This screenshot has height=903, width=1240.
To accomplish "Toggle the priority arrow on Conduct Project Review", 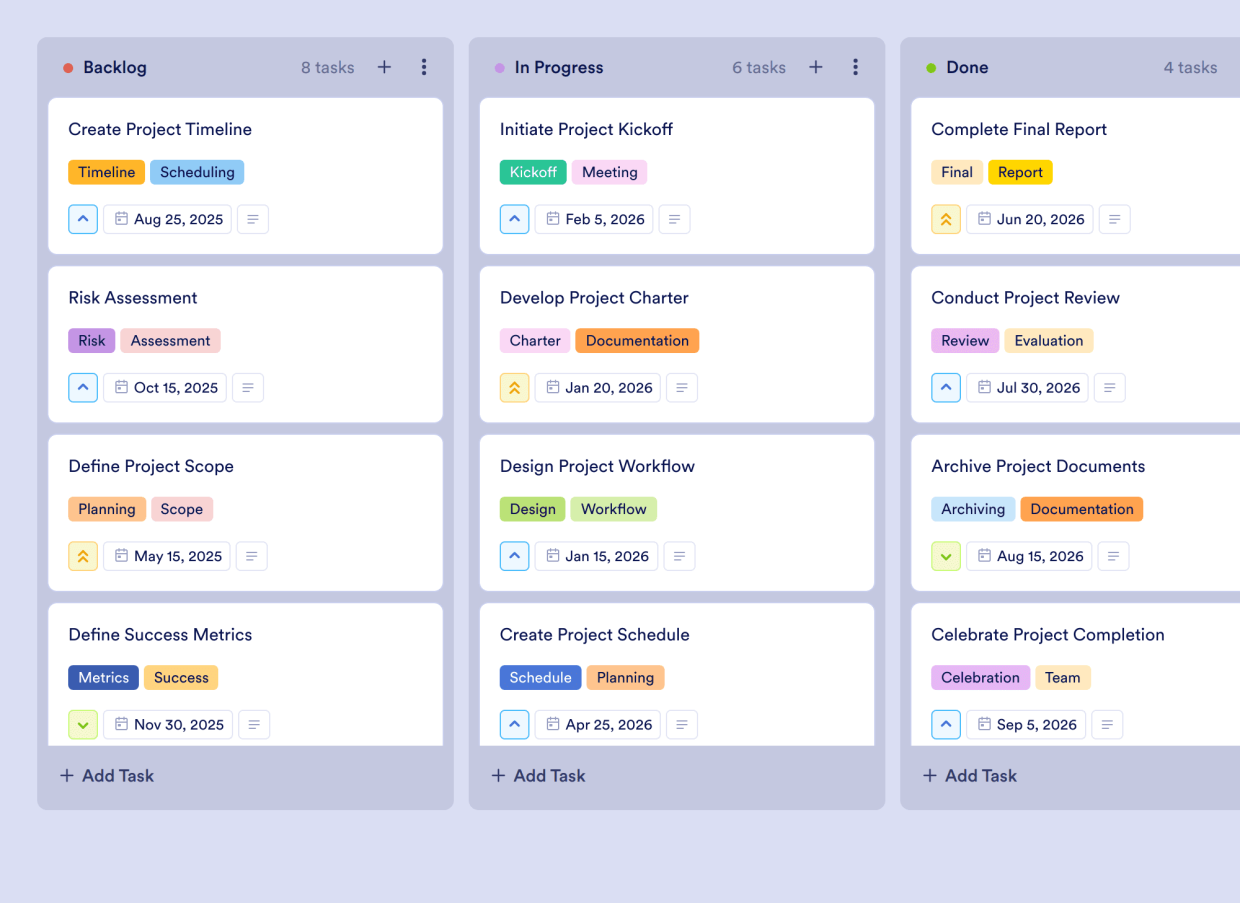I will point(946,387).
